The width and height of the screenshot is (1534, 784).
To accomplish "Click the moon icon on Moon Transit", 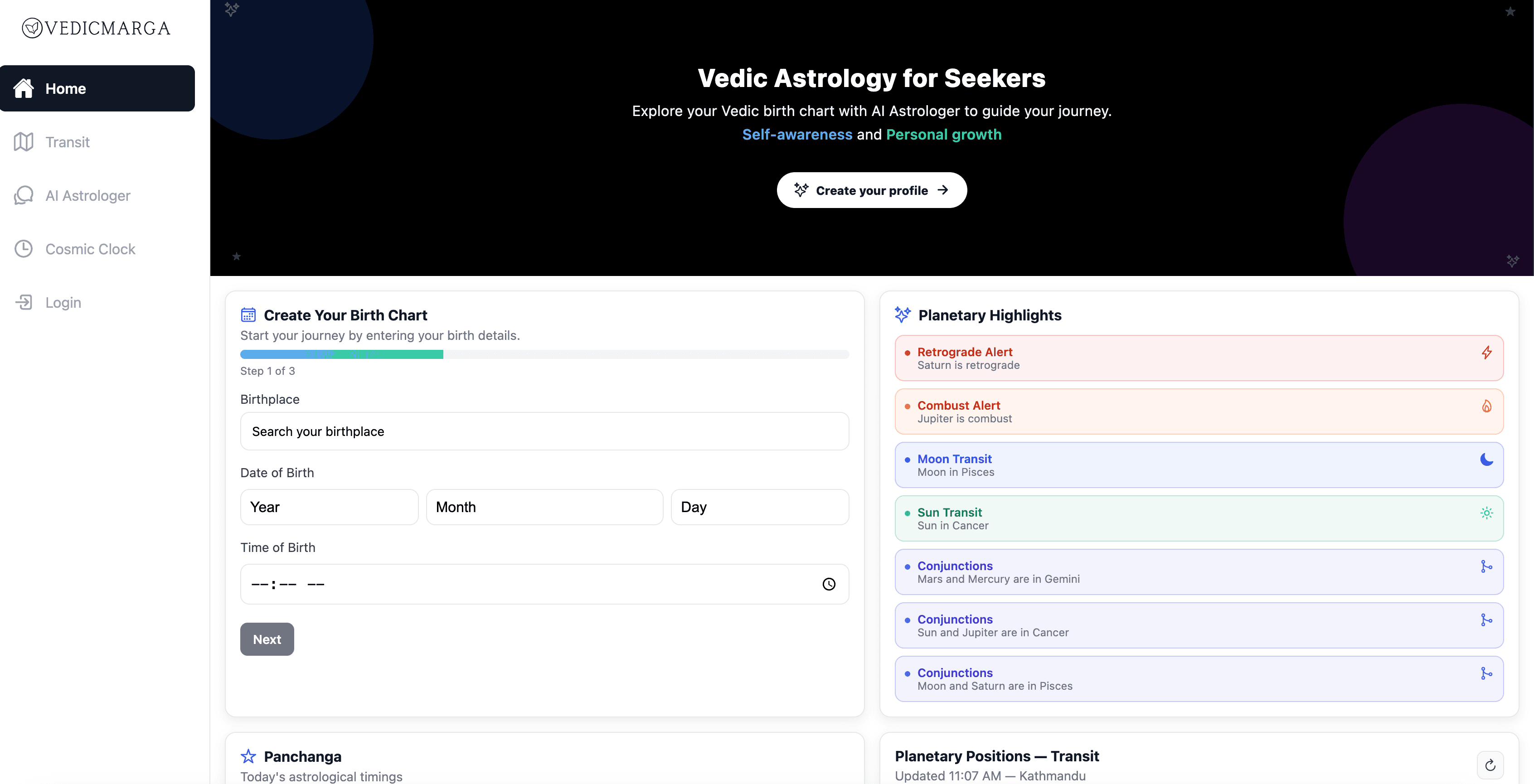I will [x=1486, y=459].
